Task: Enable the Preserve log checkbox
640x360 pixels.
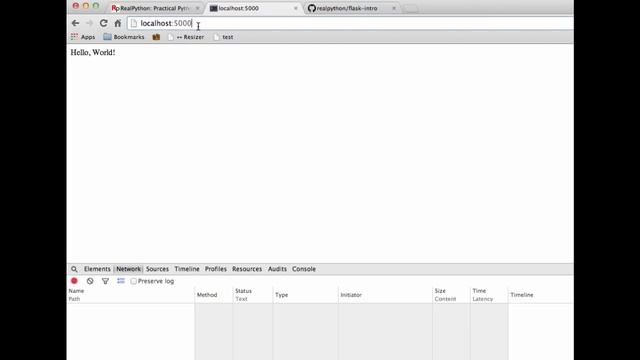Action: tap(133, 281)
